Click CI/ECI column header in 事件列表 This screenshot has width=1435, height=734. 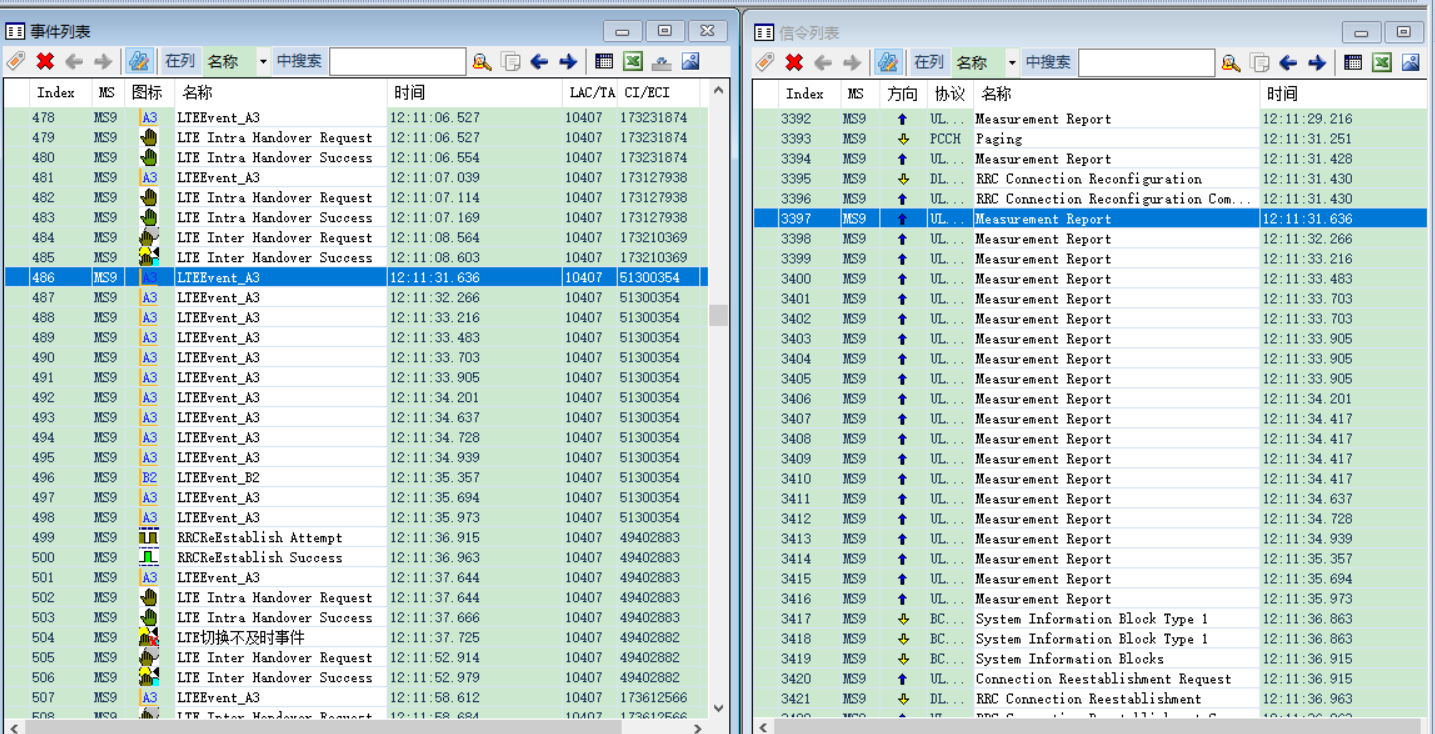pos(648,93)
